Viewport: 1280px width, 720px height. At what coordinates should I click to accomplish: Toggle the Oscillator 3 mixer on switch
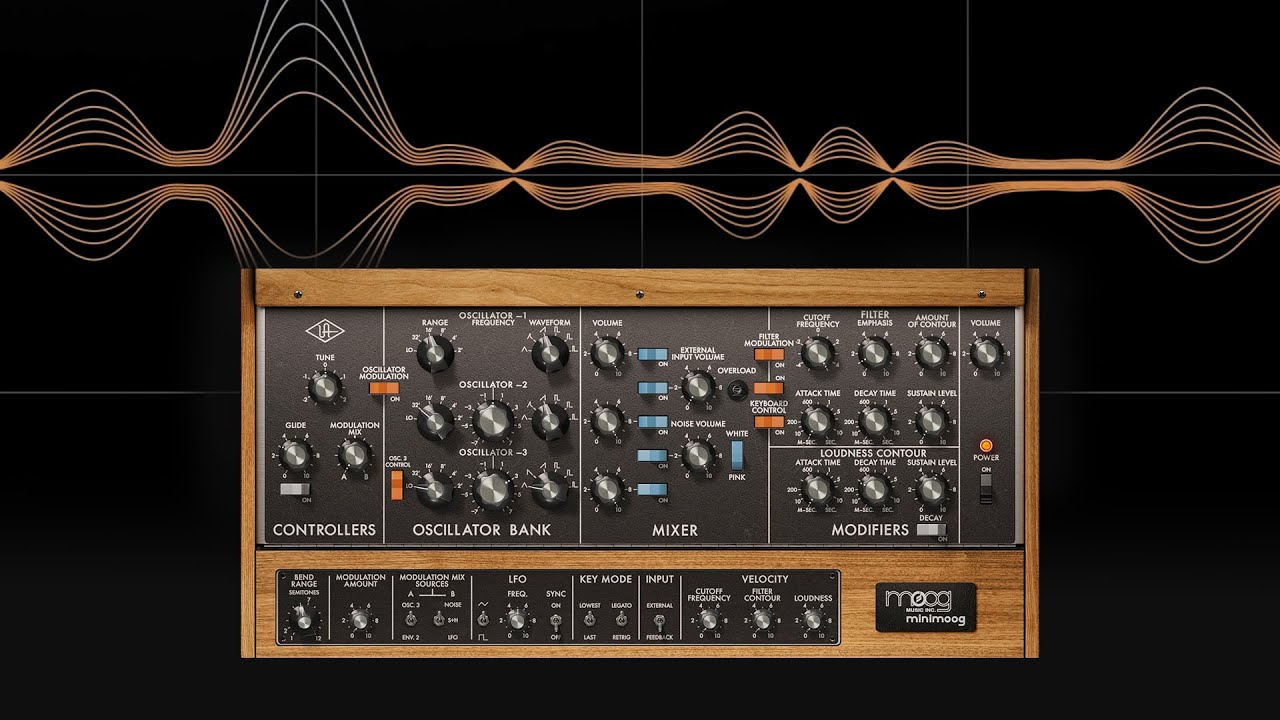(x=653, y=490)
